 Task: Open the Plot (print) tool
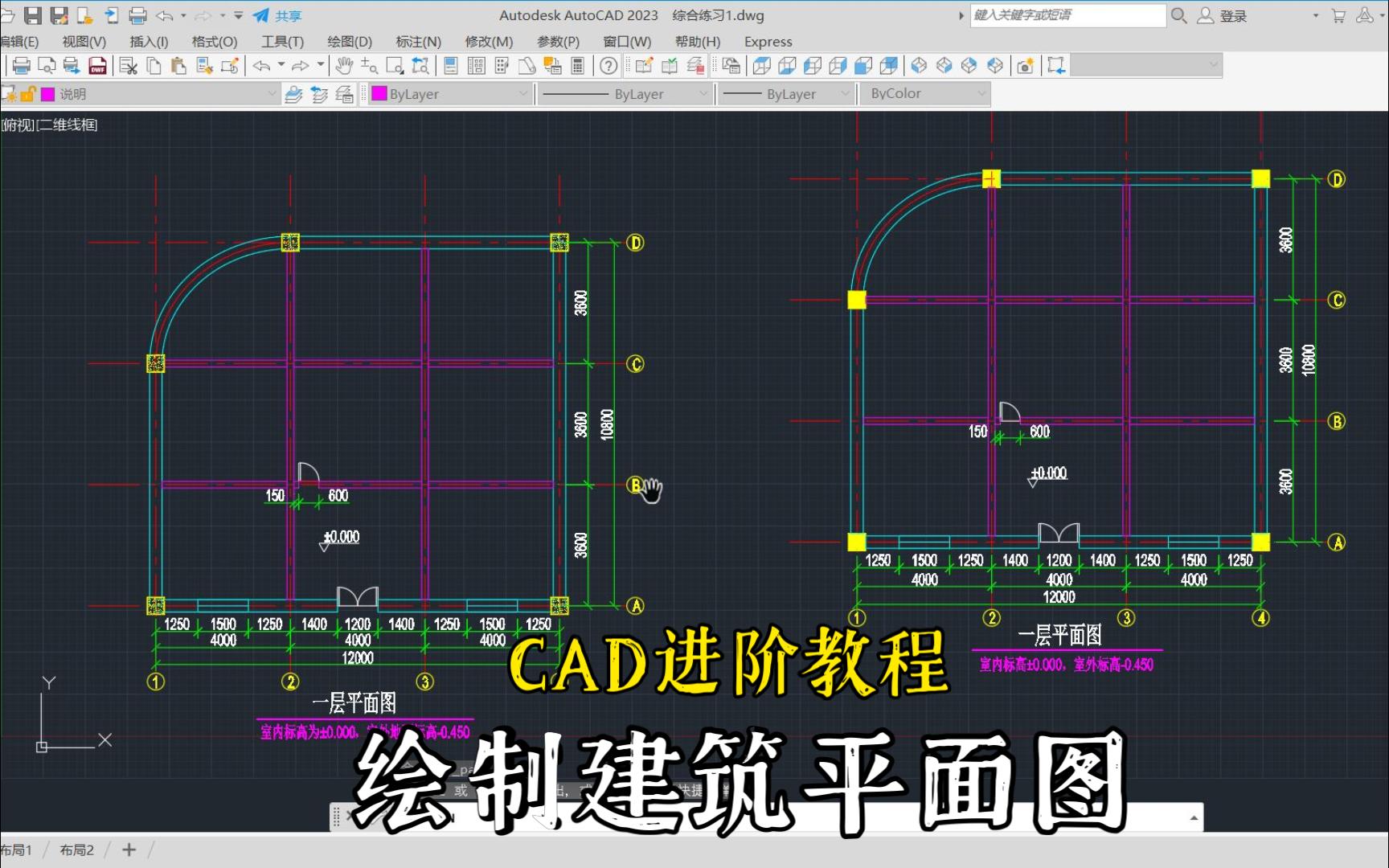point(21,65)
